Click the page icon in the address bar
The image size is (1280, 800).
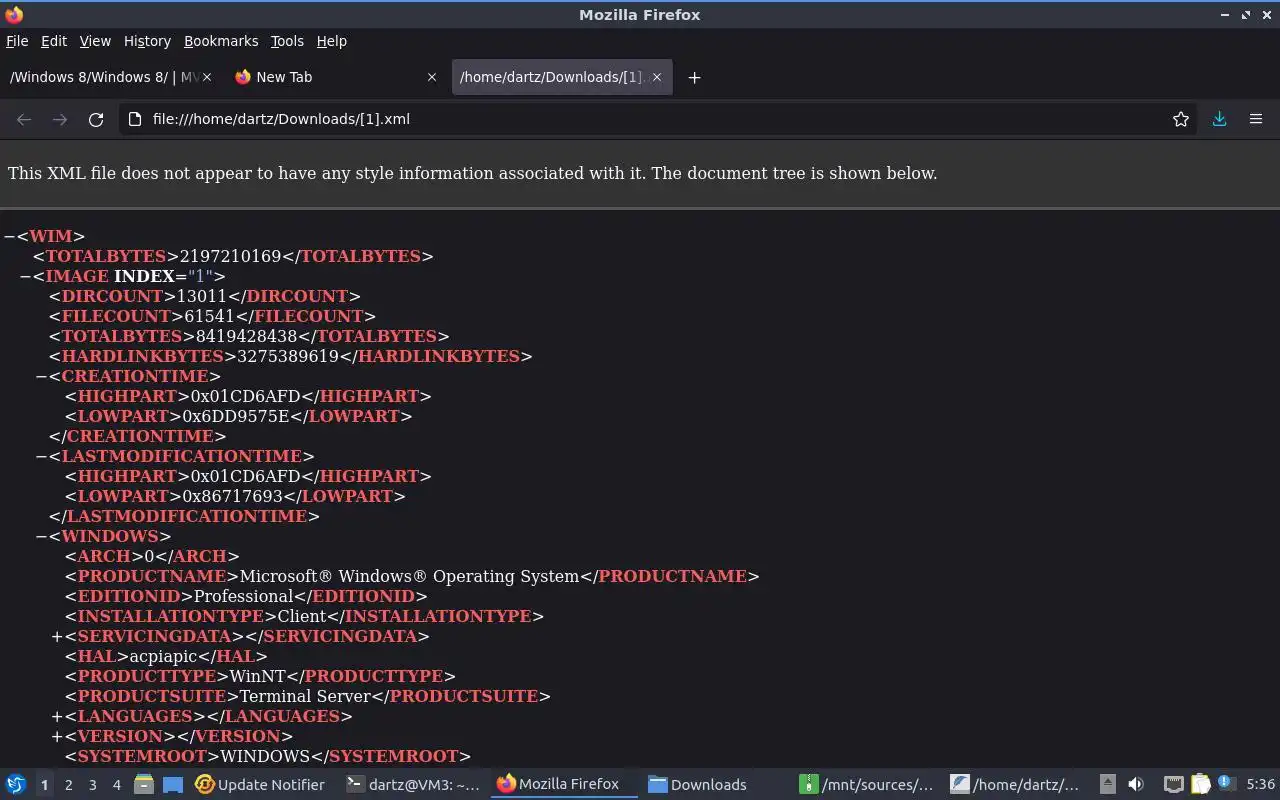[x=135, y=119]
